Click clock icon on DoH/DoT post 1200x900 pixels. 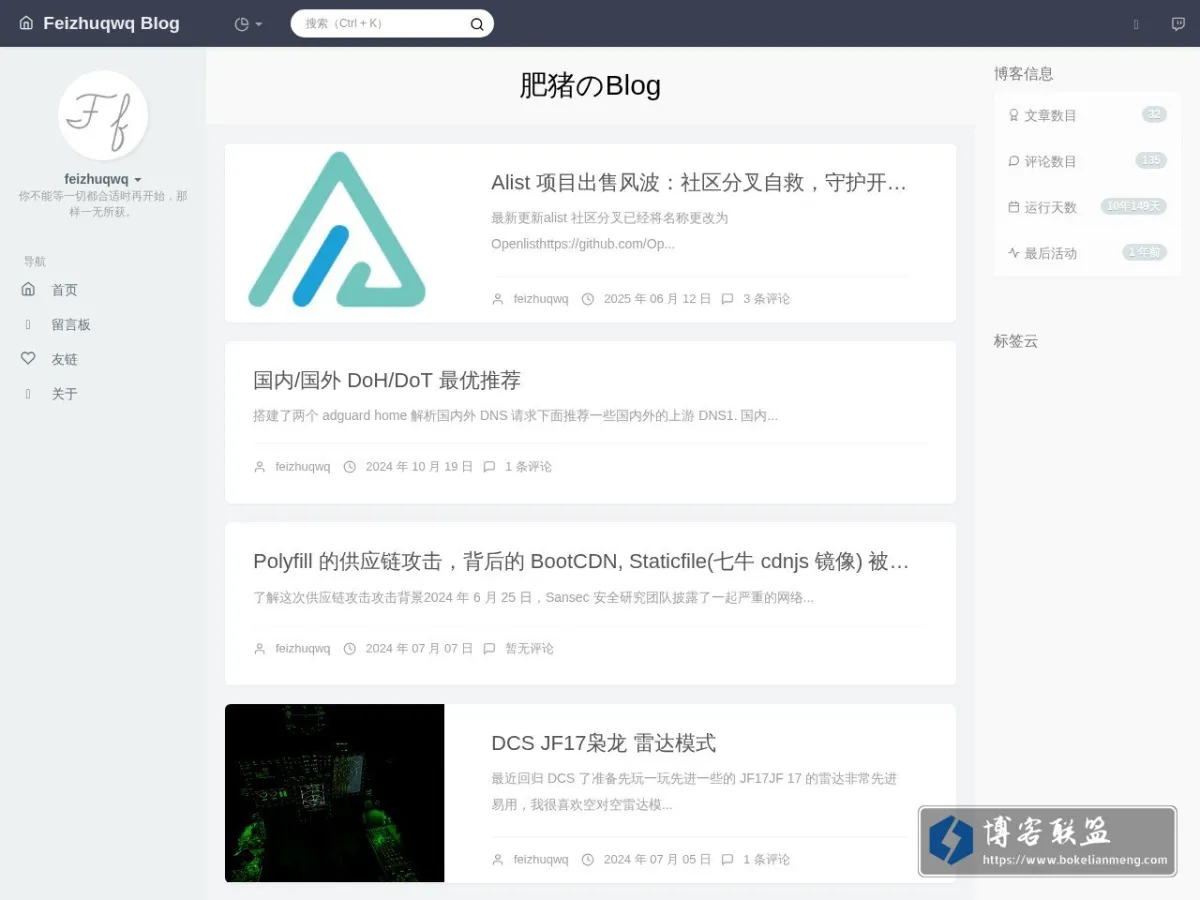click(350, 467)
